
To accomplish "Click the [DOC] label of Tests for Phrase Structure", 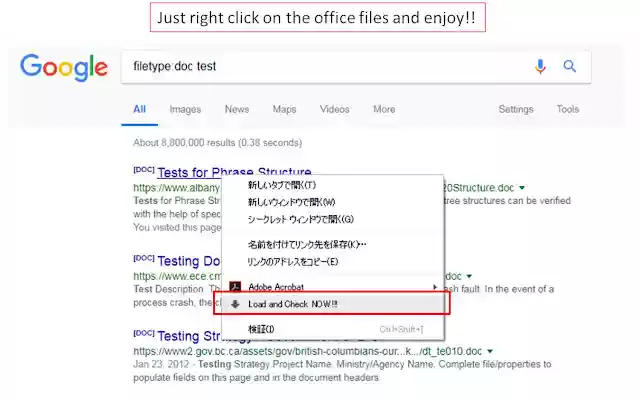I will point(144,169).
